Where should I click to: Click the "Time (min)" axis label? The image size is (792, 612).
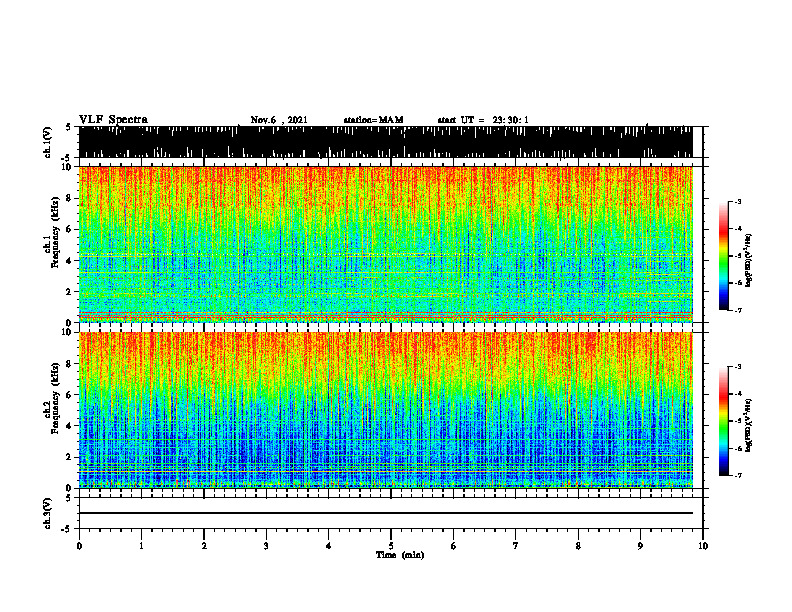[x=400, y=555]
